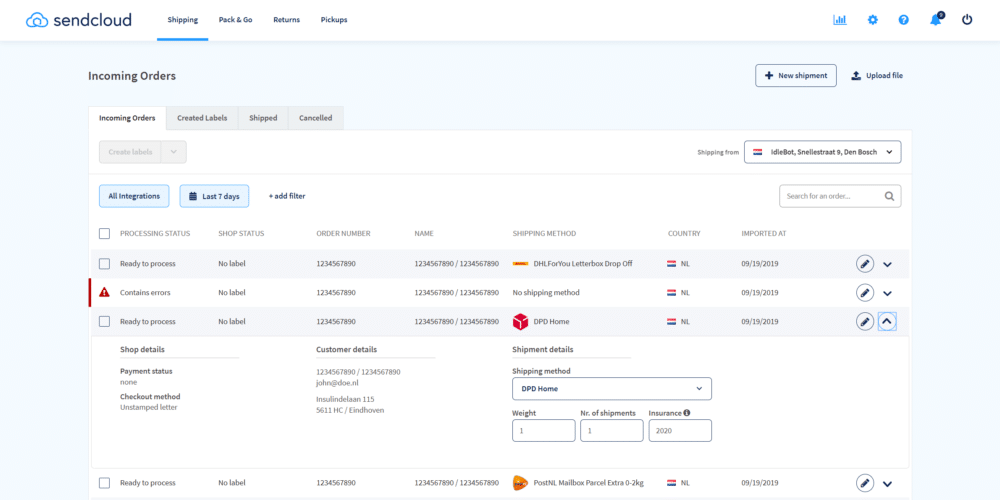Click the PostNL carrier logo
Image resolution: width=1000 pixels, height=500 pixels.
520,483
